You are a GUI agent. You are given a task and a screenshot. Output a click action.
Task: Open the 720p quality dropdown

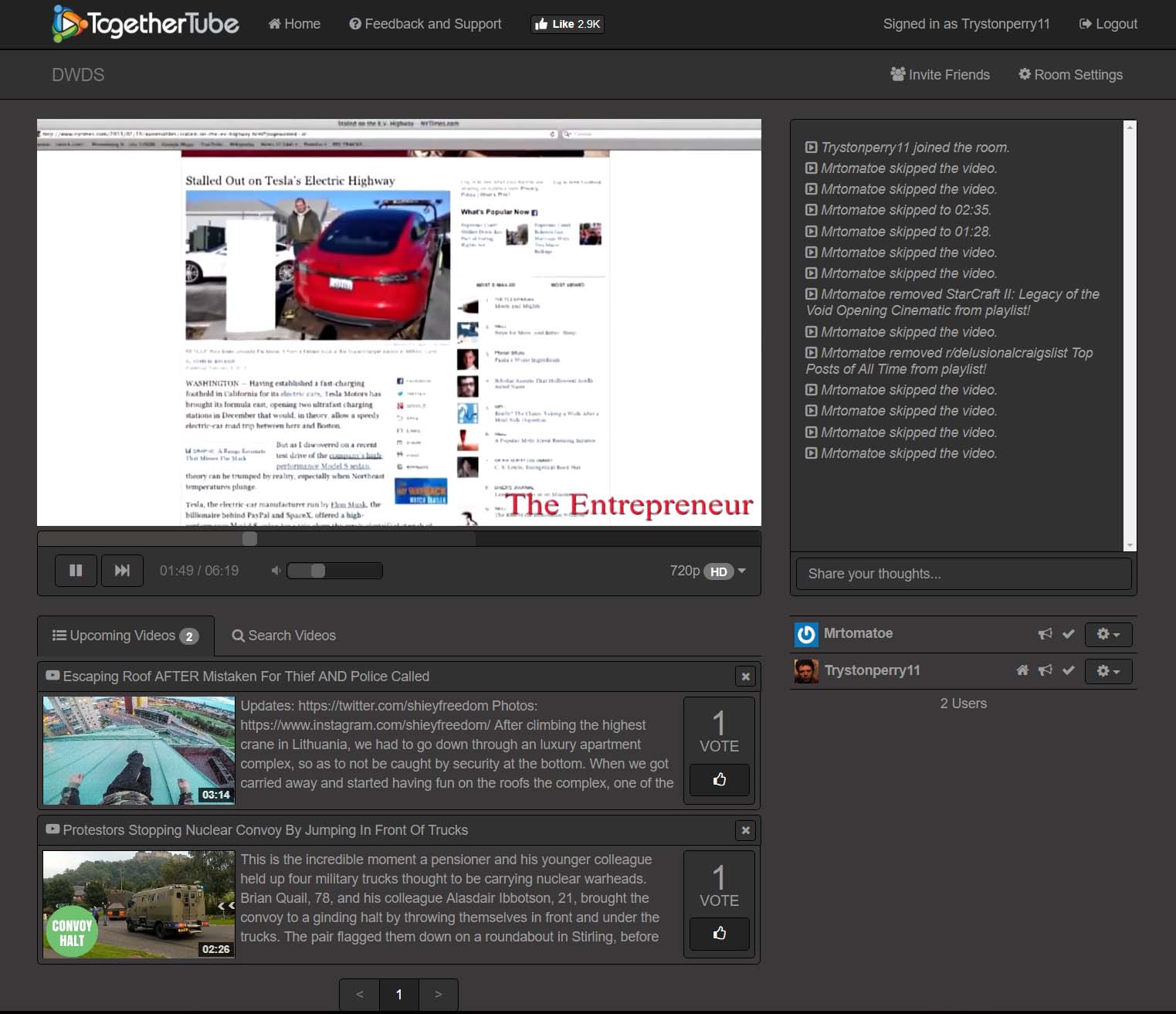coord(706,571)
